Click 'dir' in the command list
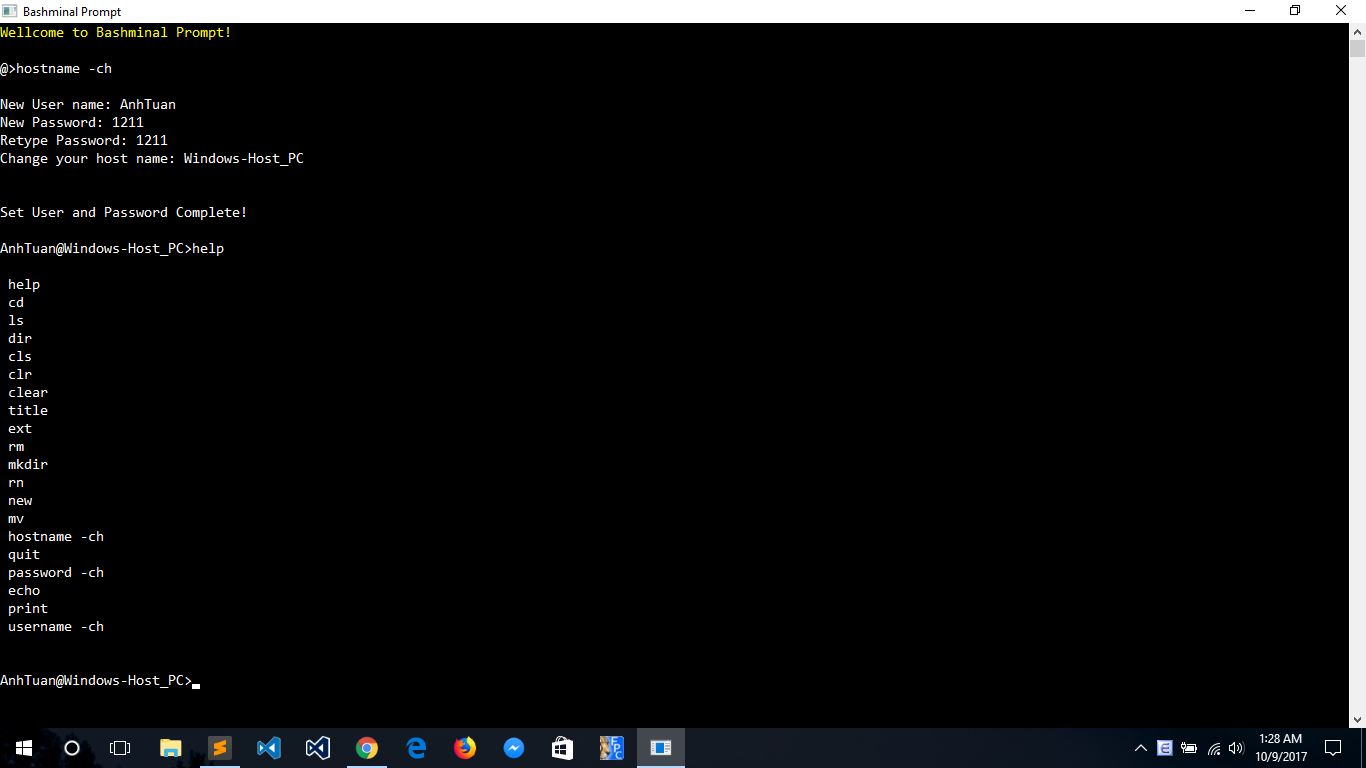This screenshot has height=768, width=1366. pos(20,338)
